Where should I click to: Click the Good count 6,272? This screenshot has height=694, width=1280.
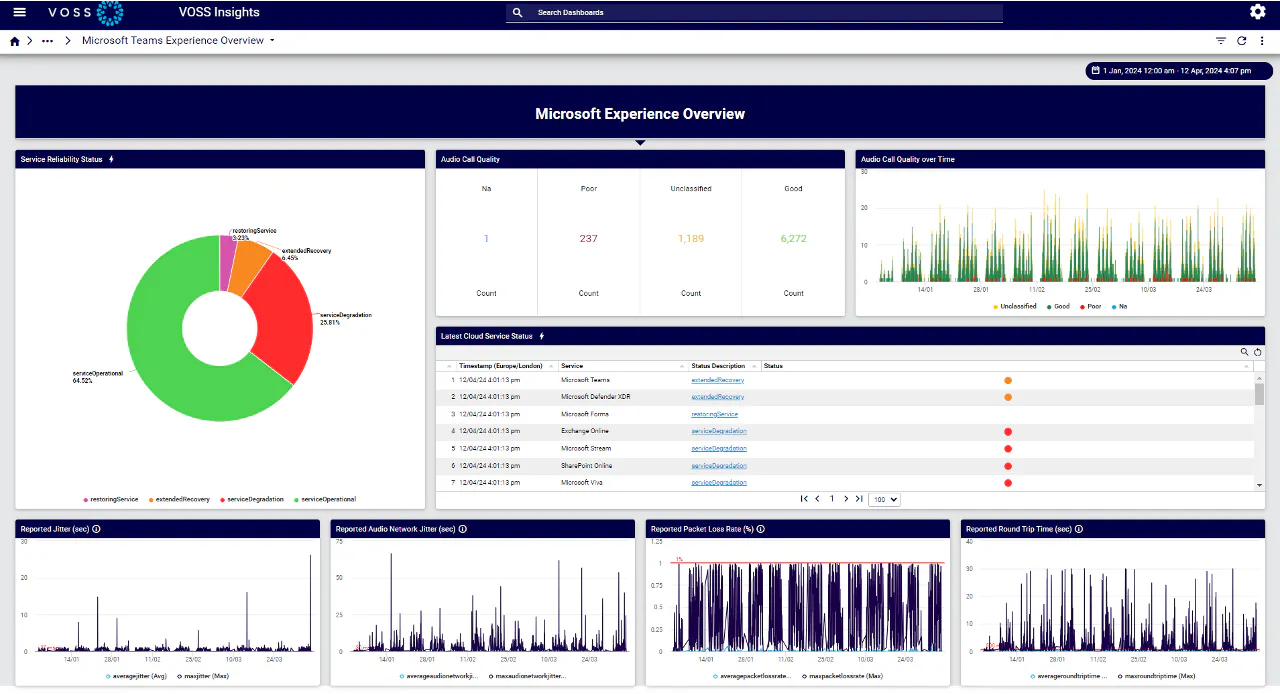click(x=793, y=239)
